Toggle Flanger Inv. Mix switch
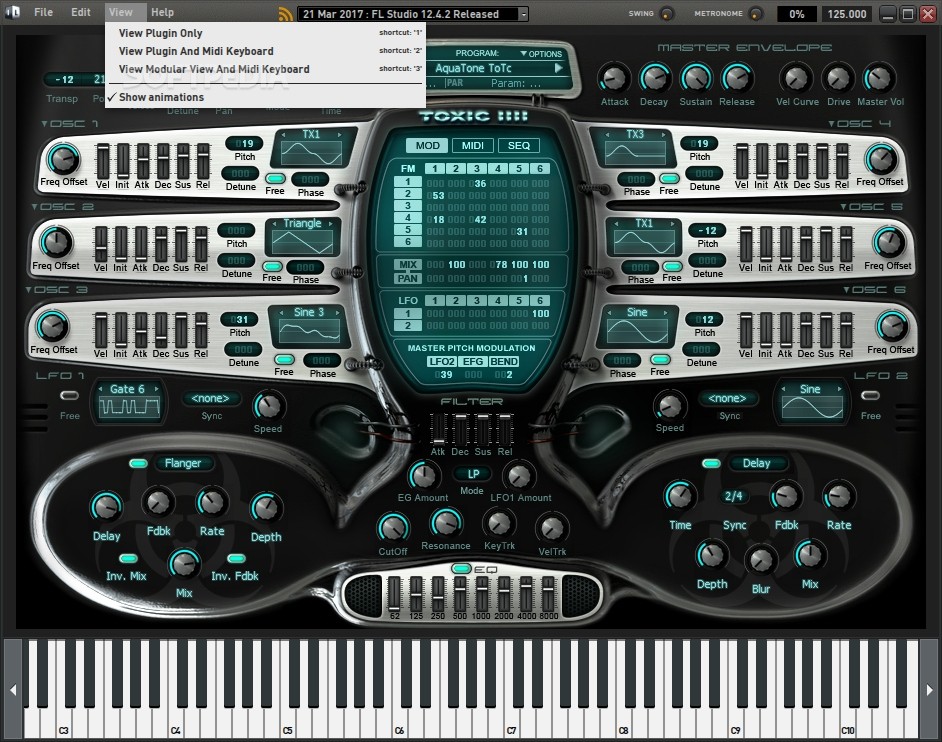 [128, 559]
